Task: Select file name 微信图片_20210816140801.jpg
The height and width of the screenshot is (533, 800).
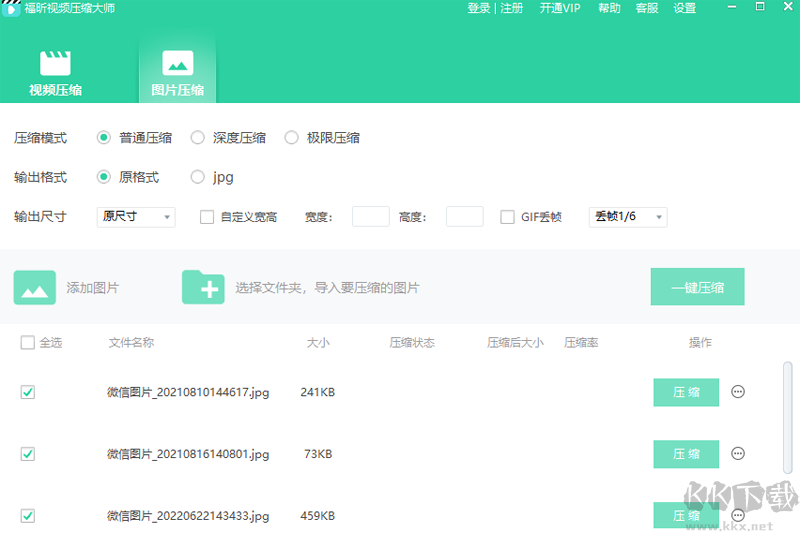Action: [x=188, y=454]
